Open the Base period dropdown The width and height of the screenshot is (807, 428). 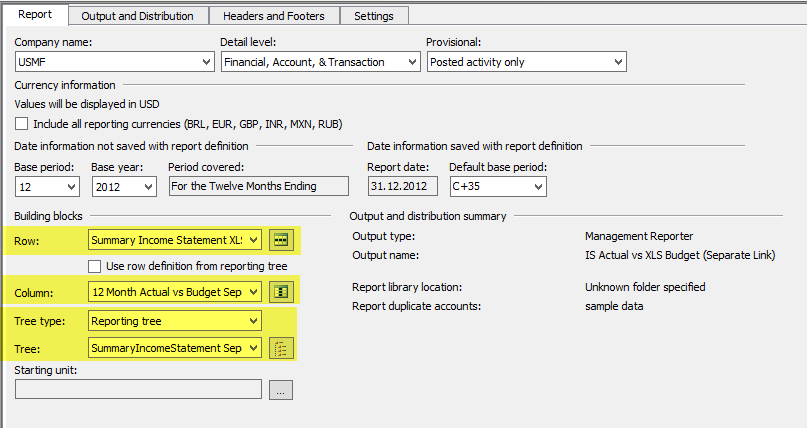71,187
